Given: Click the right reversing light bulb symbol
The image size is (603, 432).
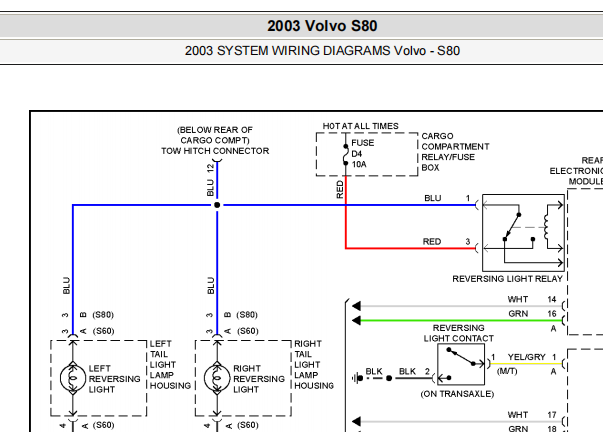Looking at the screenshot, I should pyautogui.click(x=217, y=378).
